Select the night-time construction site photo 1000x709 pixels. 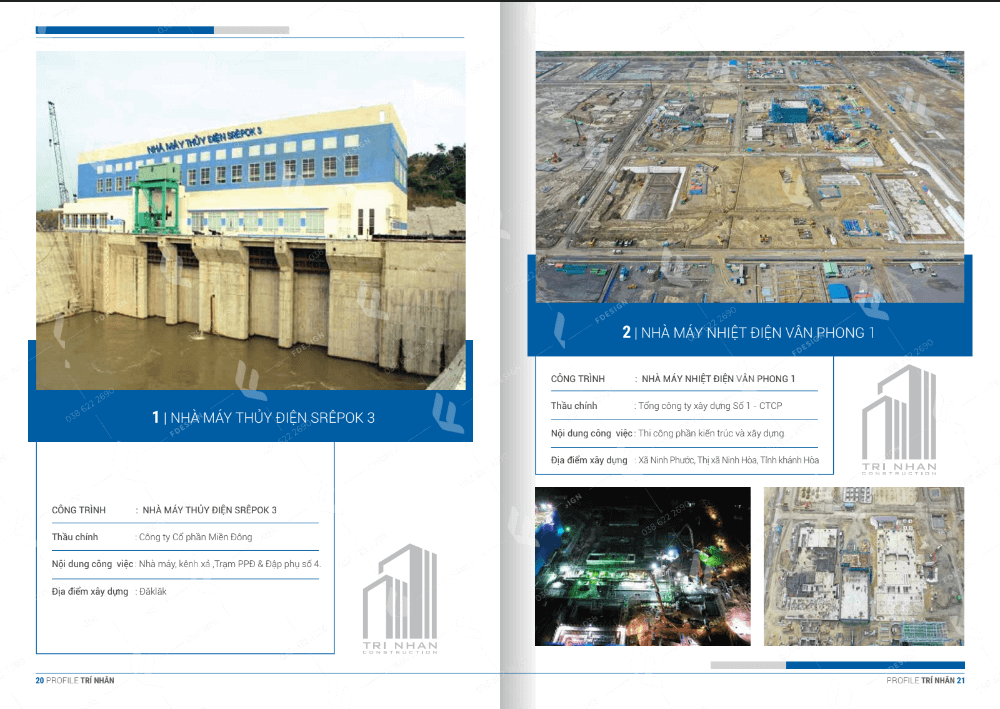tap(642, 566)
